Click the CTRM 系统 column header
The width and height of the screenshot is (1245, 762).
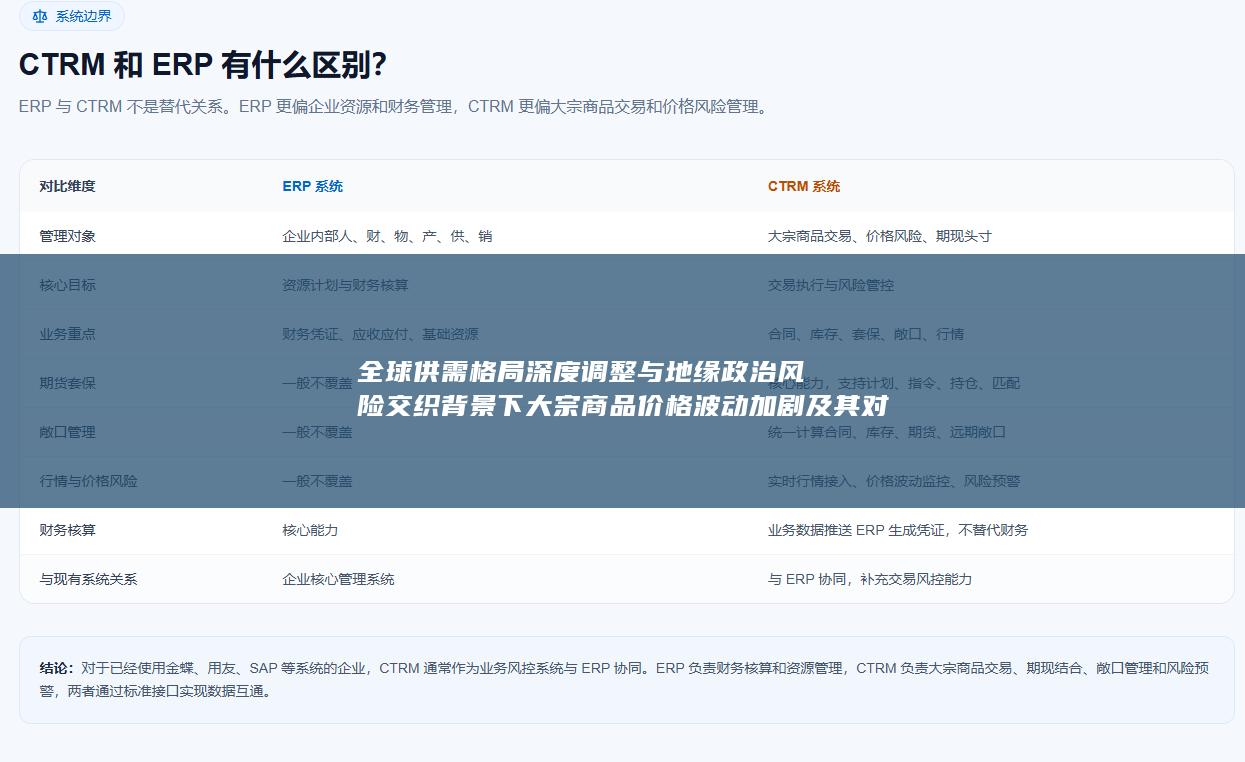(x=804, y=186)
